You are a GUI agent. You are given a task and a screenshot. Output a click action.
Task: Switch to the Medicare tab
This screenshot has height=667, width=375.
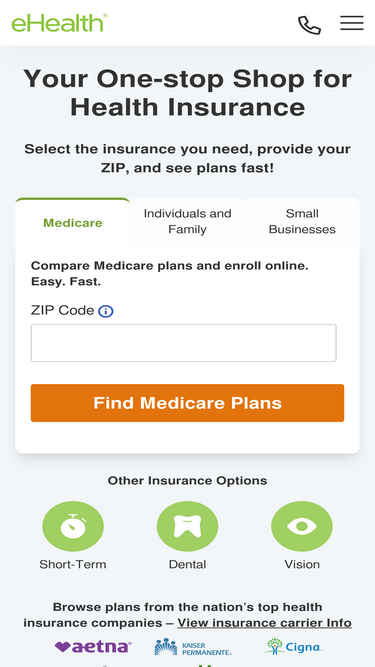73,222
